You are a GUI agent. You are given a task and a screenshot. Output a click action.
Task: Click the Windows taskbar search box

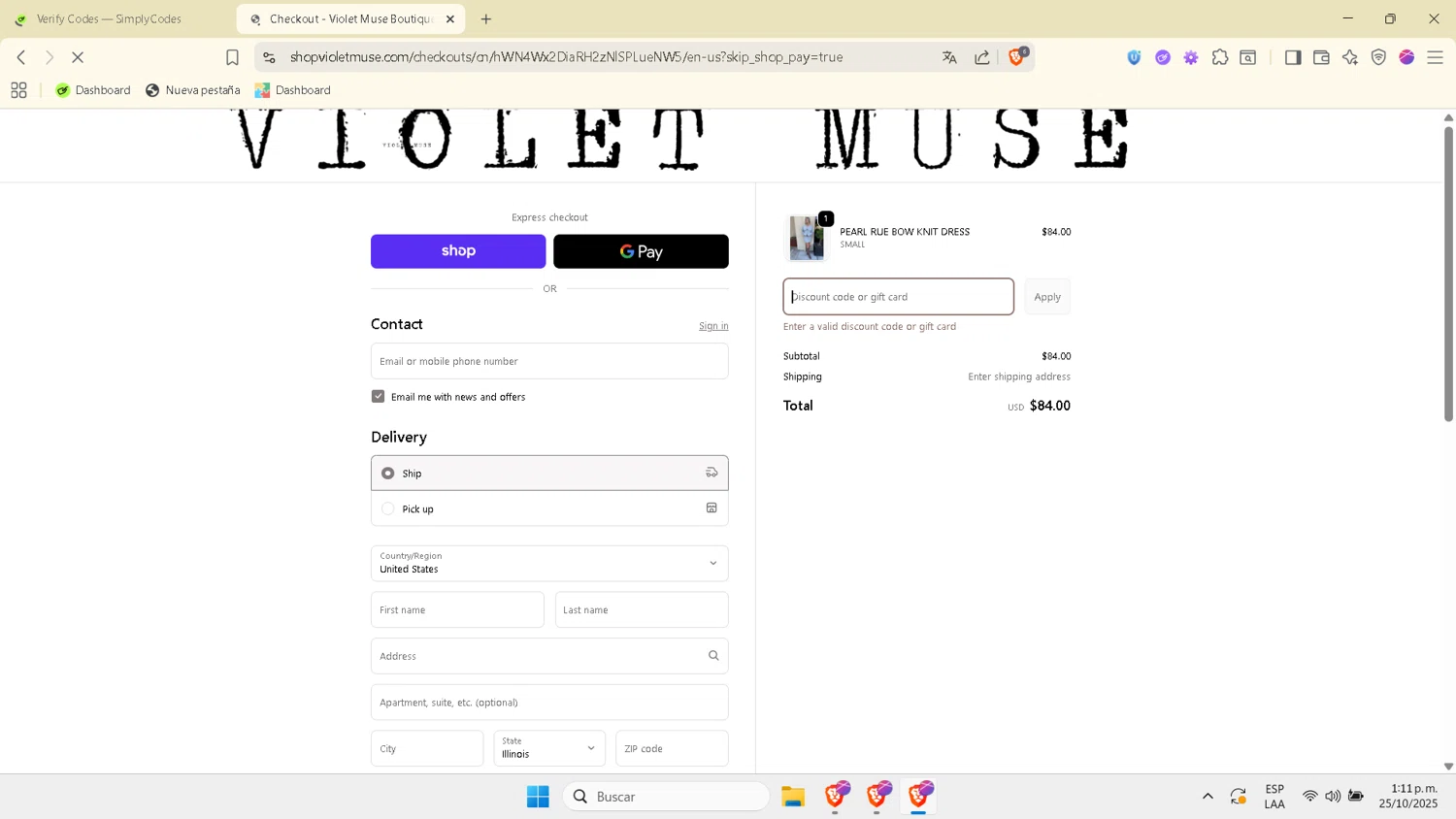[666, 797]
